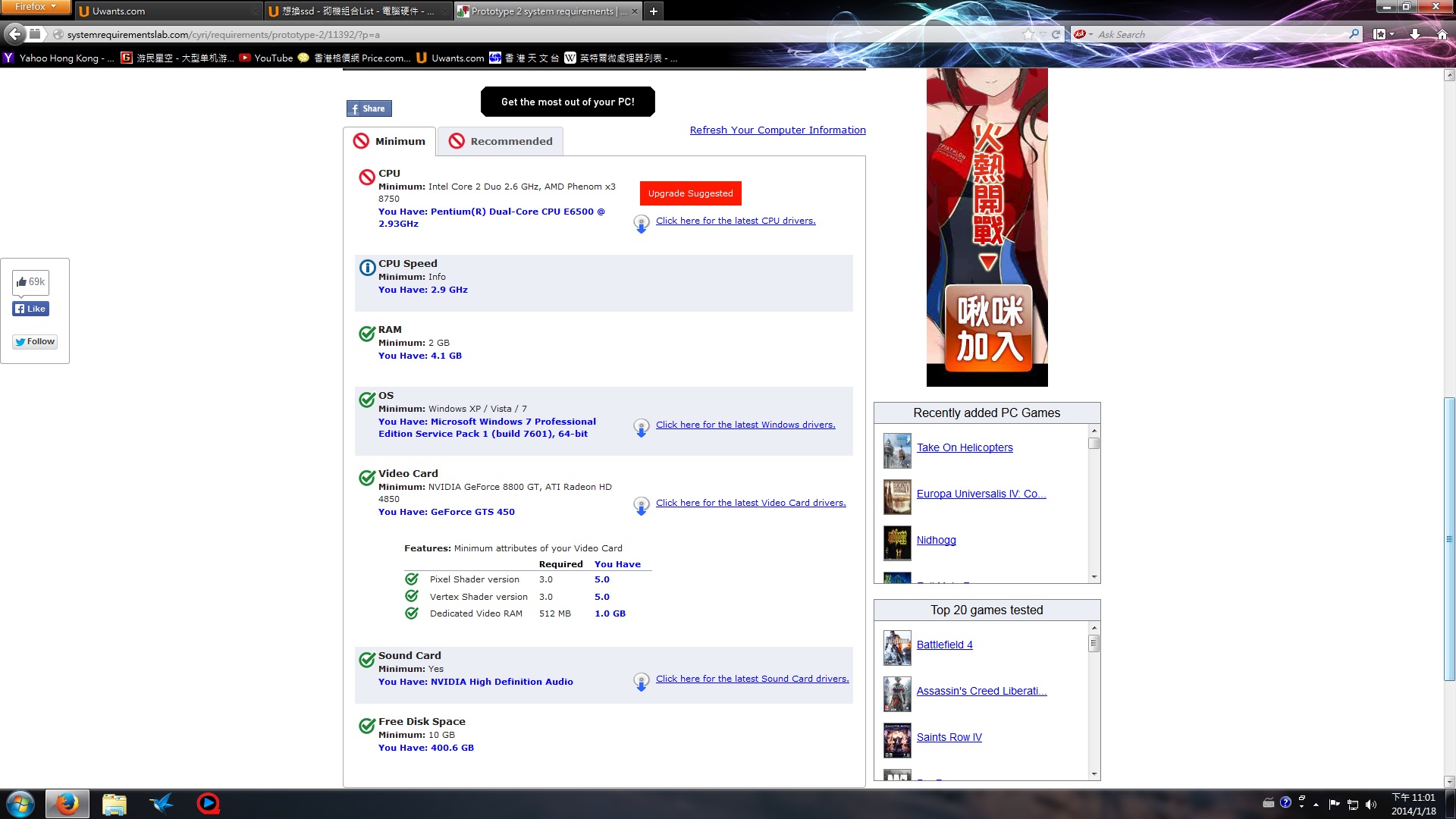Click the CPU drivers download icon
This screenshot has width=1456, height=819.
coord(642,224)
